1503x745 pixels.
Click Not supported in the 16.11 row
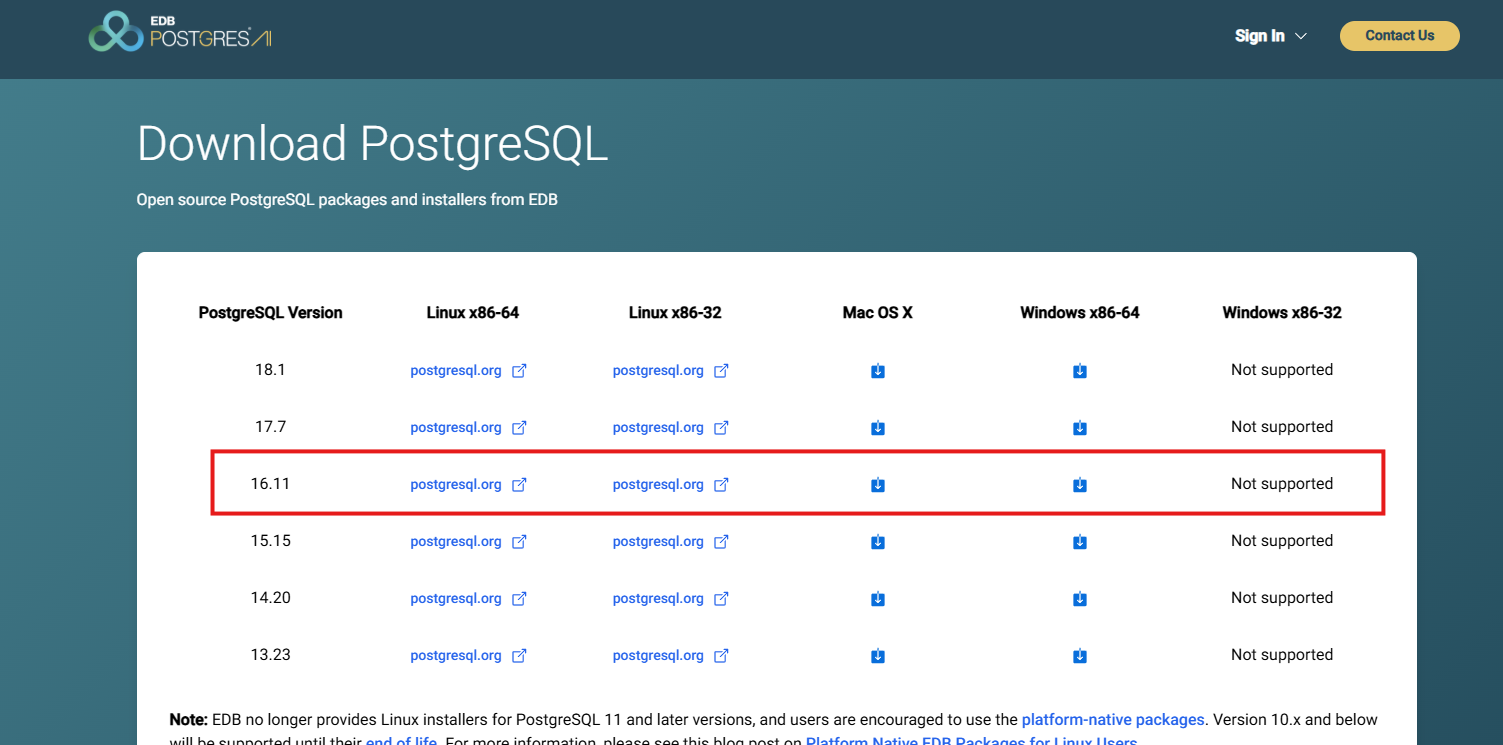click(x=1282, y=484)
